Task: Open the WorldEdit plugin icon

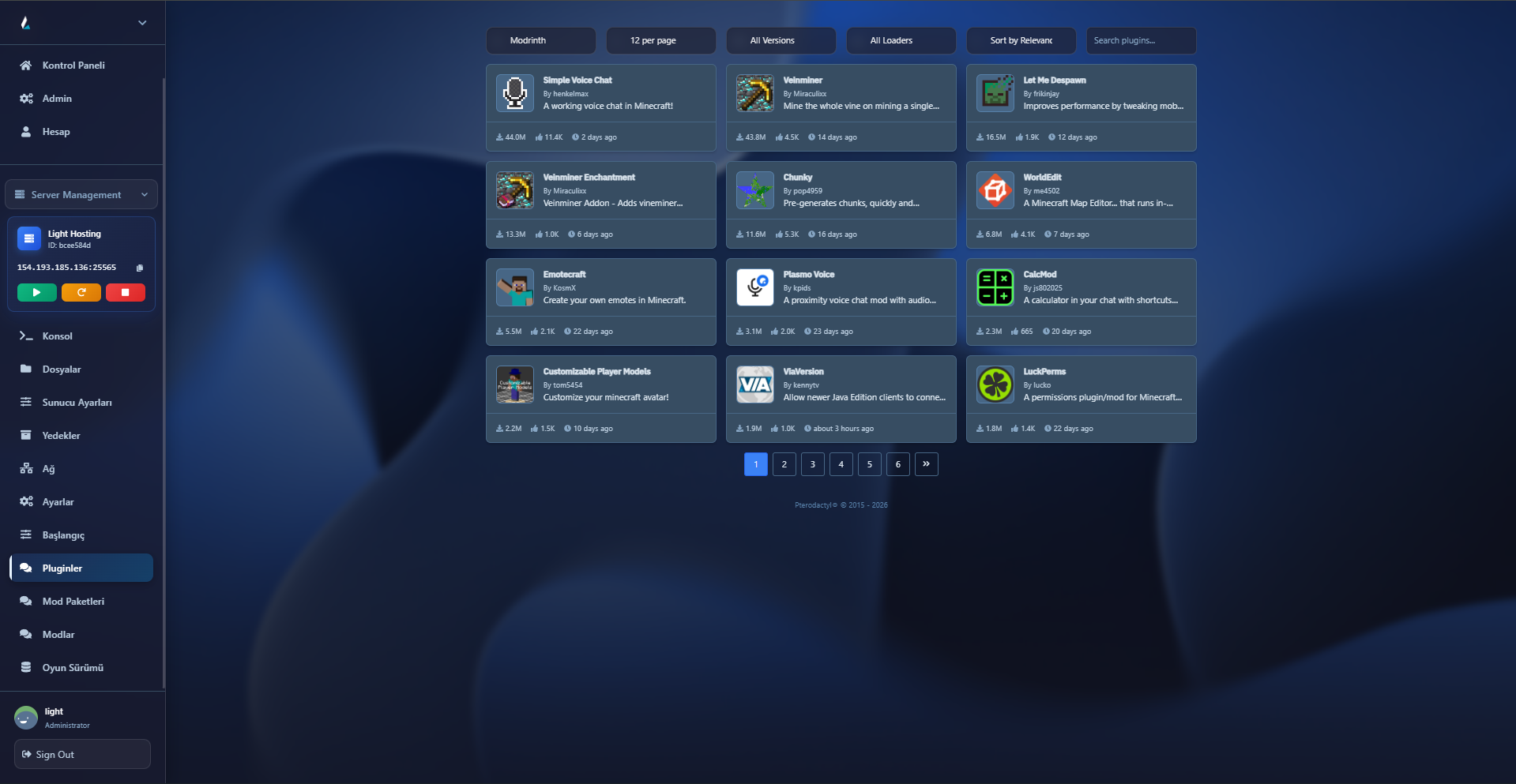Action: [995, 190]
